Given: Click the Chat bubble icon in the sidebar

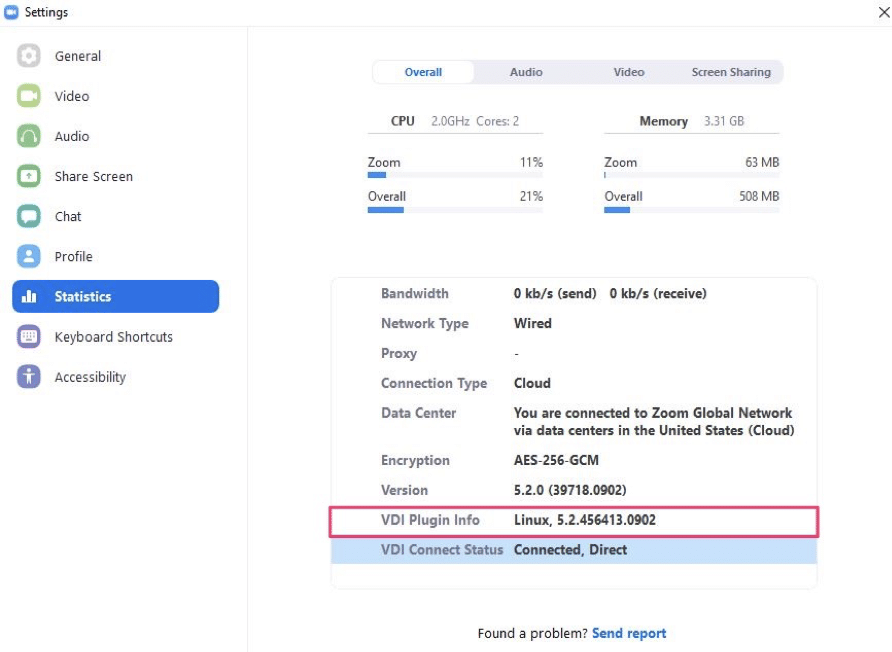Looking at the screenshot, I should click(28, 216).
